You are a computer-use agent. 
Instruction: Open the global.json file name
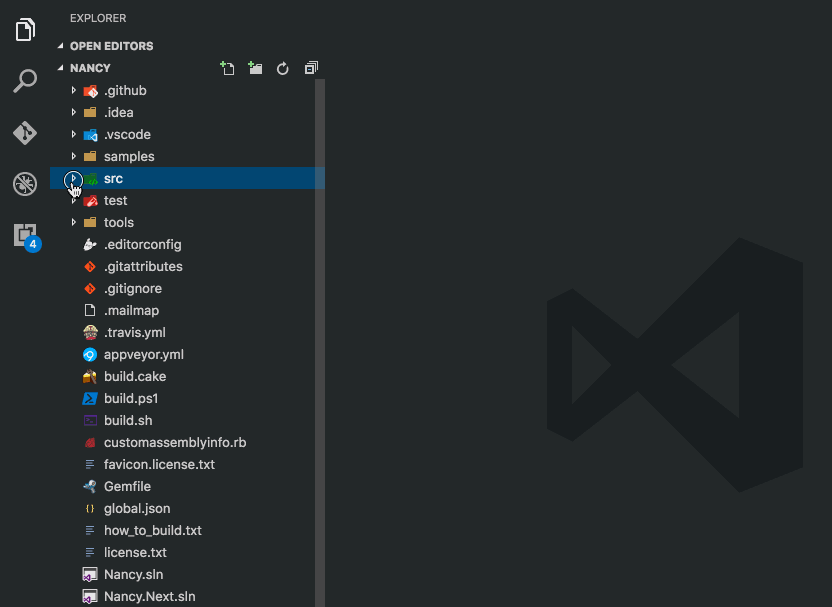[x=137, y=509]
